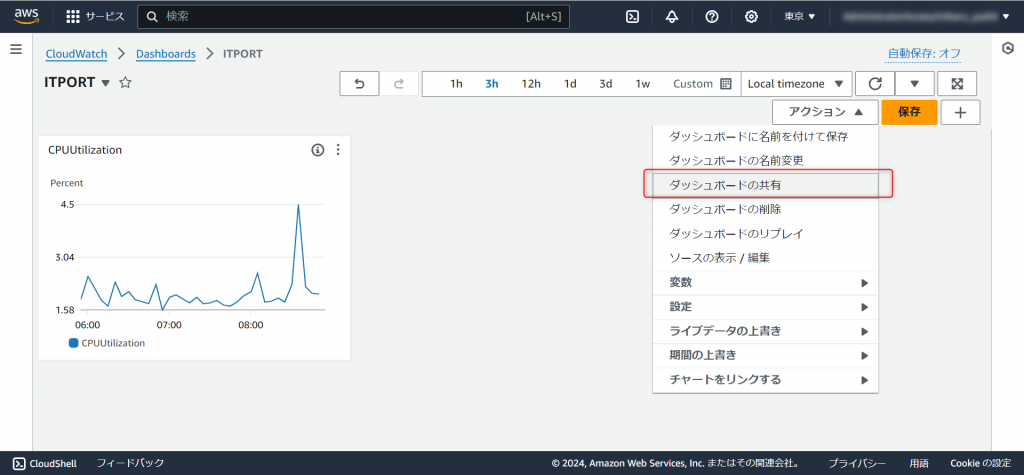Select the 1w time range

(643, 84)
